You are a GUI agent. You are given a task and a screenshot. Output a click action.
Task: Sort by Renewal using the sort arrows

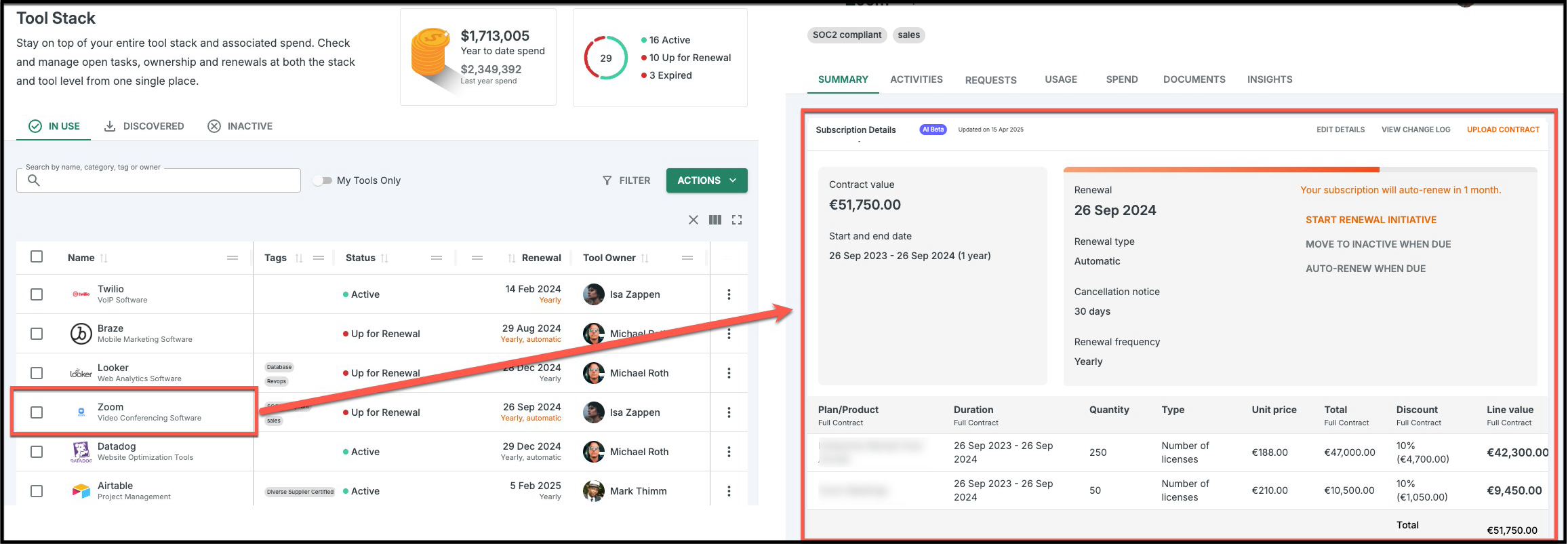click(512, 258)
